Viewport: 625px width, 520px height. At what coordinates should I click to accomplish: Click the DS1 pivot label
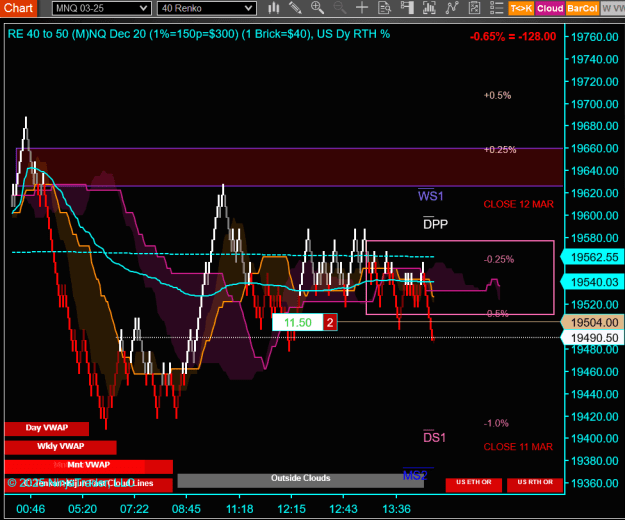[x=434, y=438]
